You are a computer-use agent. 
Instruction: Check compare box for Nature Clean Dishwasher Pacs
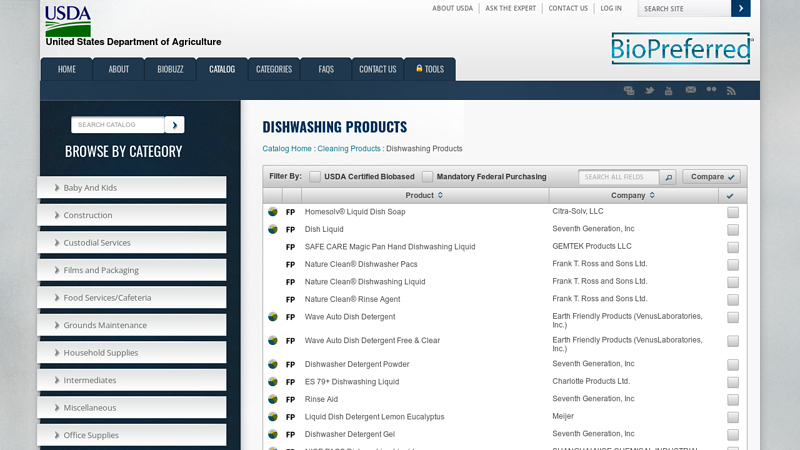click(x=733, y=264)
